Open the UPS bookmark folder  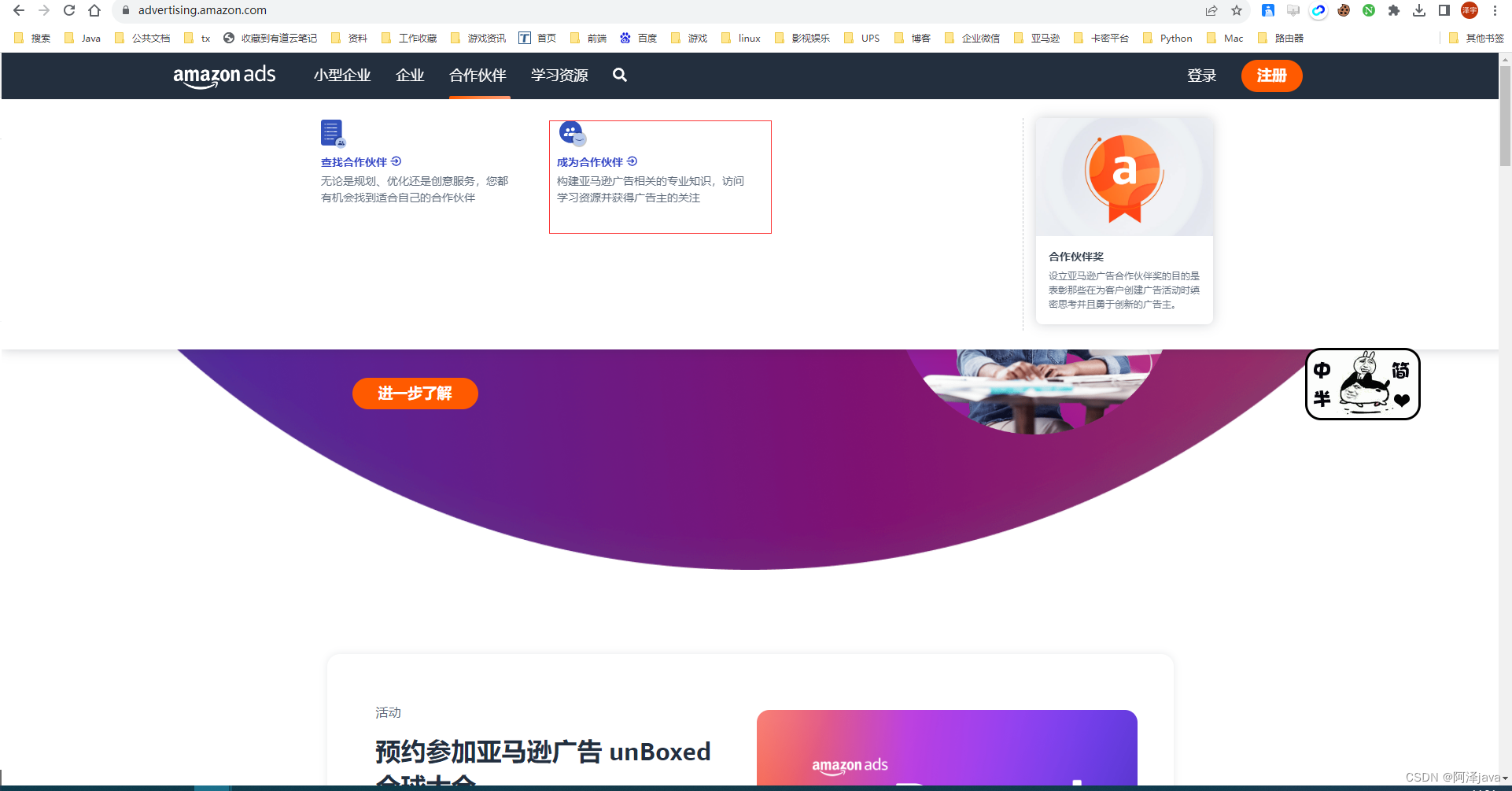(861, 38)
